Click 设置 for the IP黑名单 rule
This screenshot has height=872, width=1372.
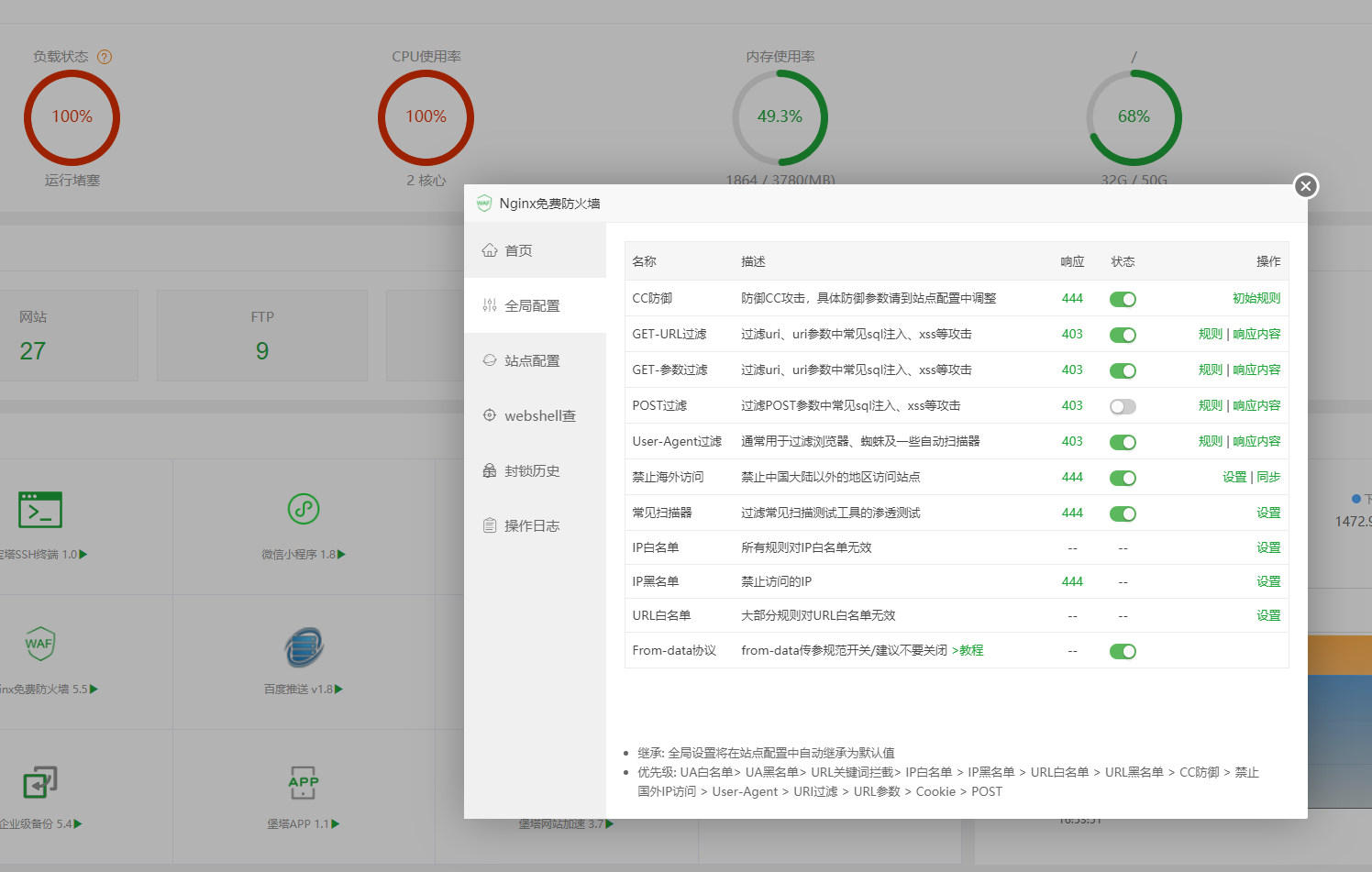pyautogui.click(x=1268, y=580)
